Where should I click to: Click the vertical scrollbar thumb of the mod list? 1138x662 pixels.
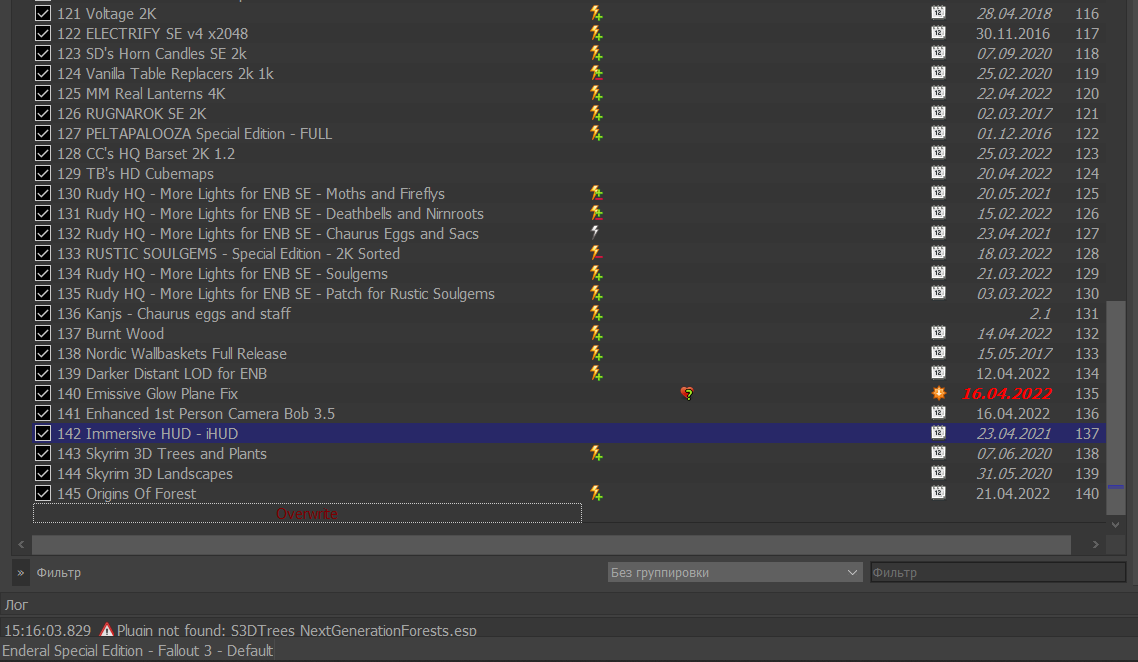coord(1116,407)
